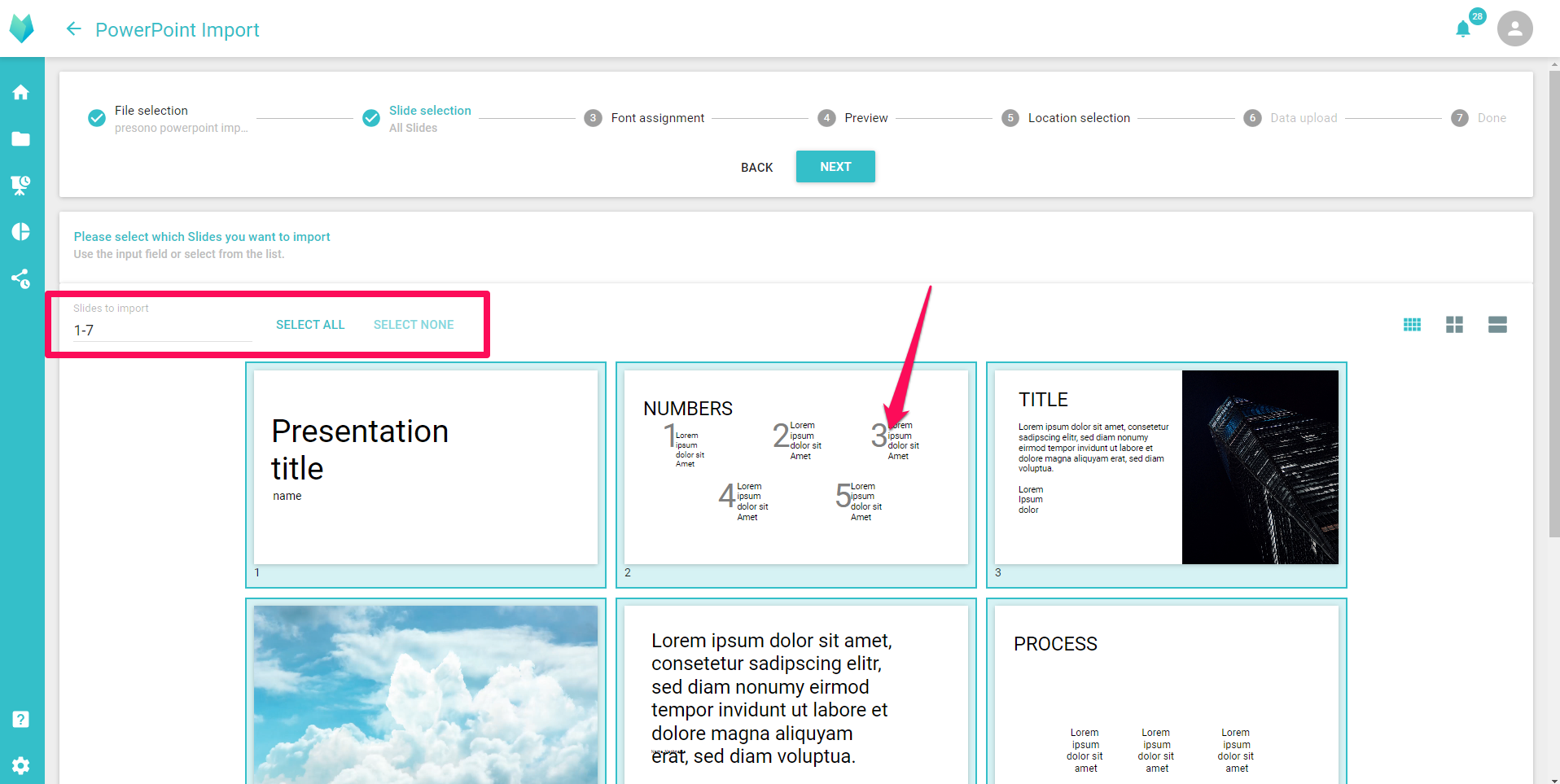
Task: Click the presono logo icon
Action: click(22, 28)
